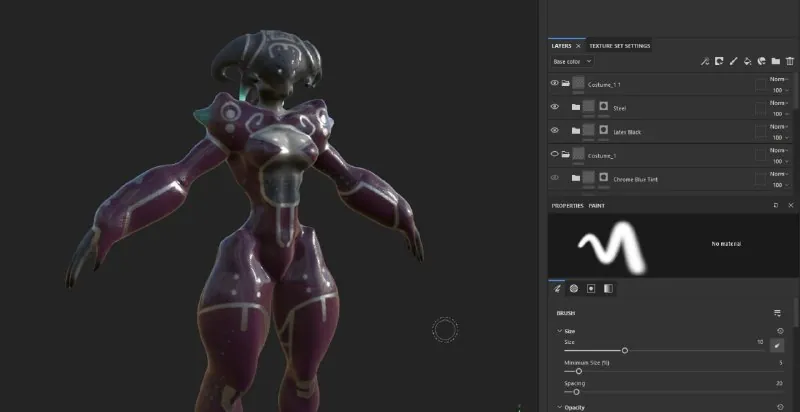
Task: Delete the selected layer with the trash icon
Action: [x=790, y=61]
